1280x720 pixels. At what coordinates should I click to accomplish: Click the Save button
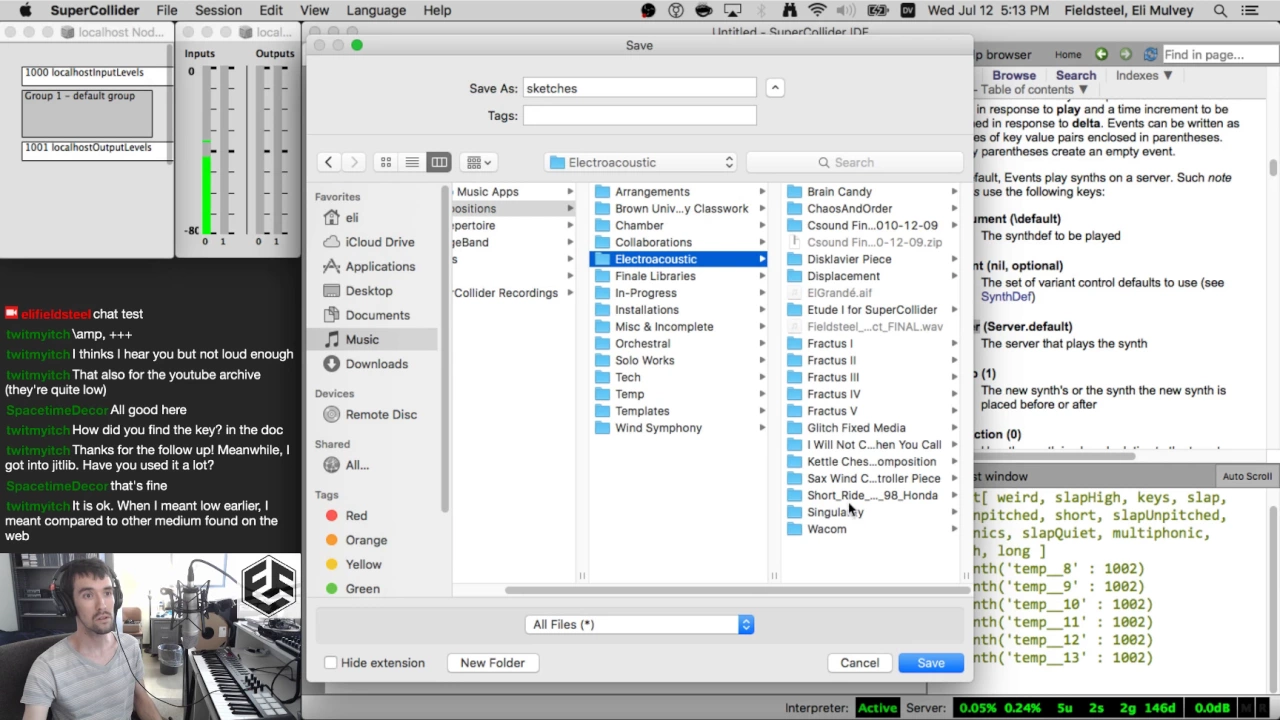click(x=931, y=663)
